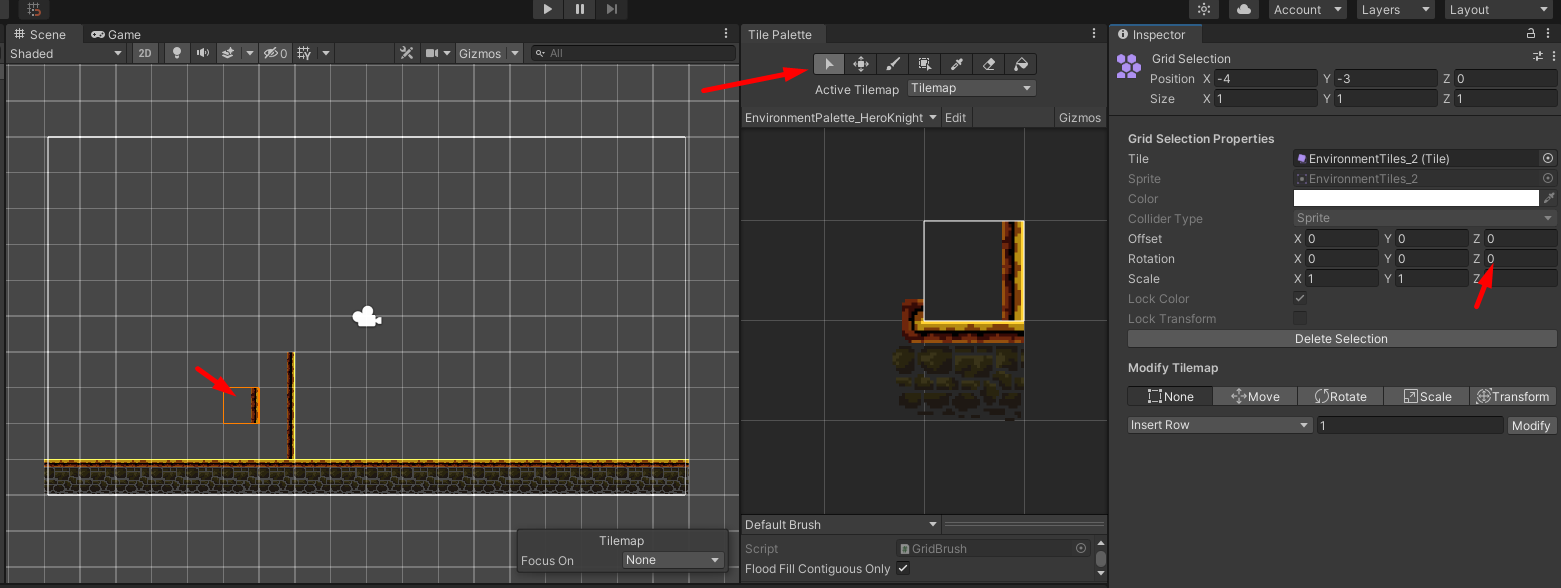The image size is (1561, 588).
Task: Open the Layout menu
Action: click(x=1496, y=9)
